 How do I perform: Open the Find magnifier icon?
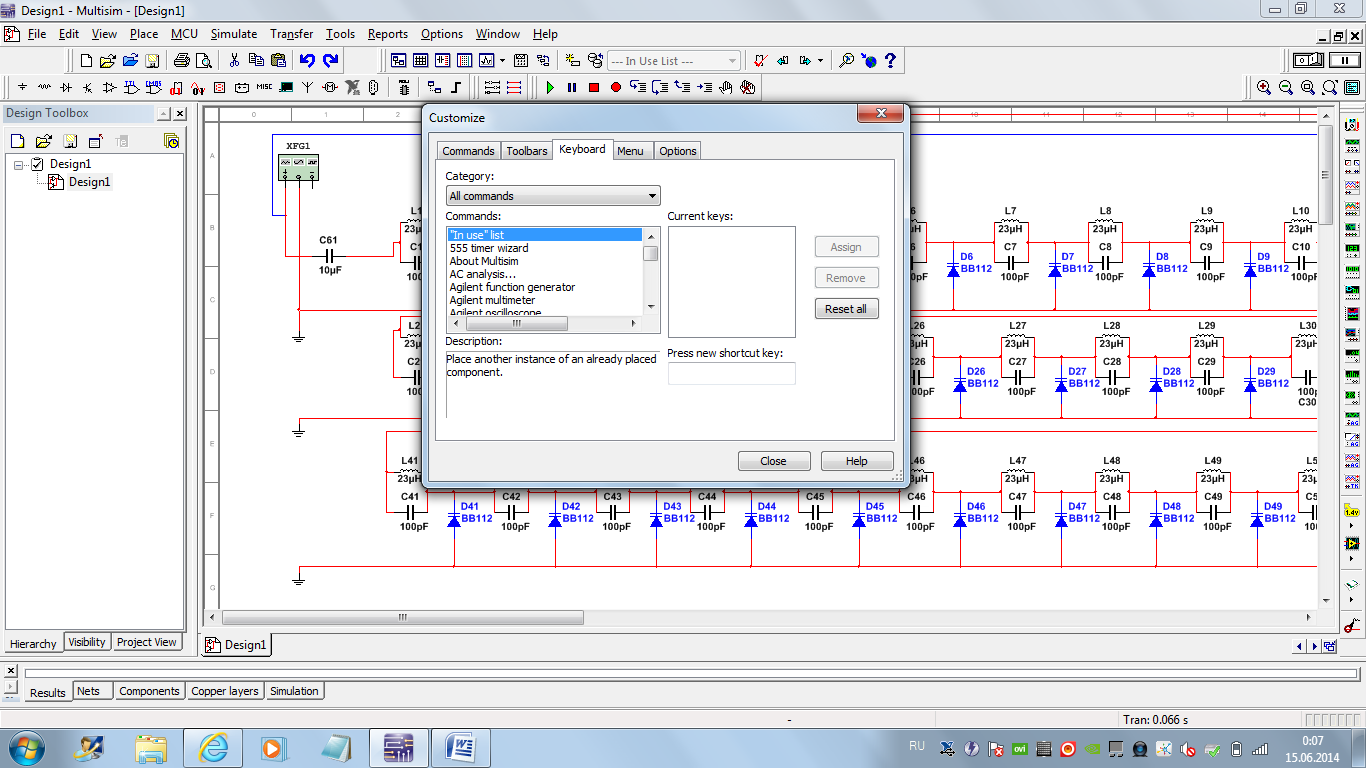pyautogui.click(x=846, y=60)
